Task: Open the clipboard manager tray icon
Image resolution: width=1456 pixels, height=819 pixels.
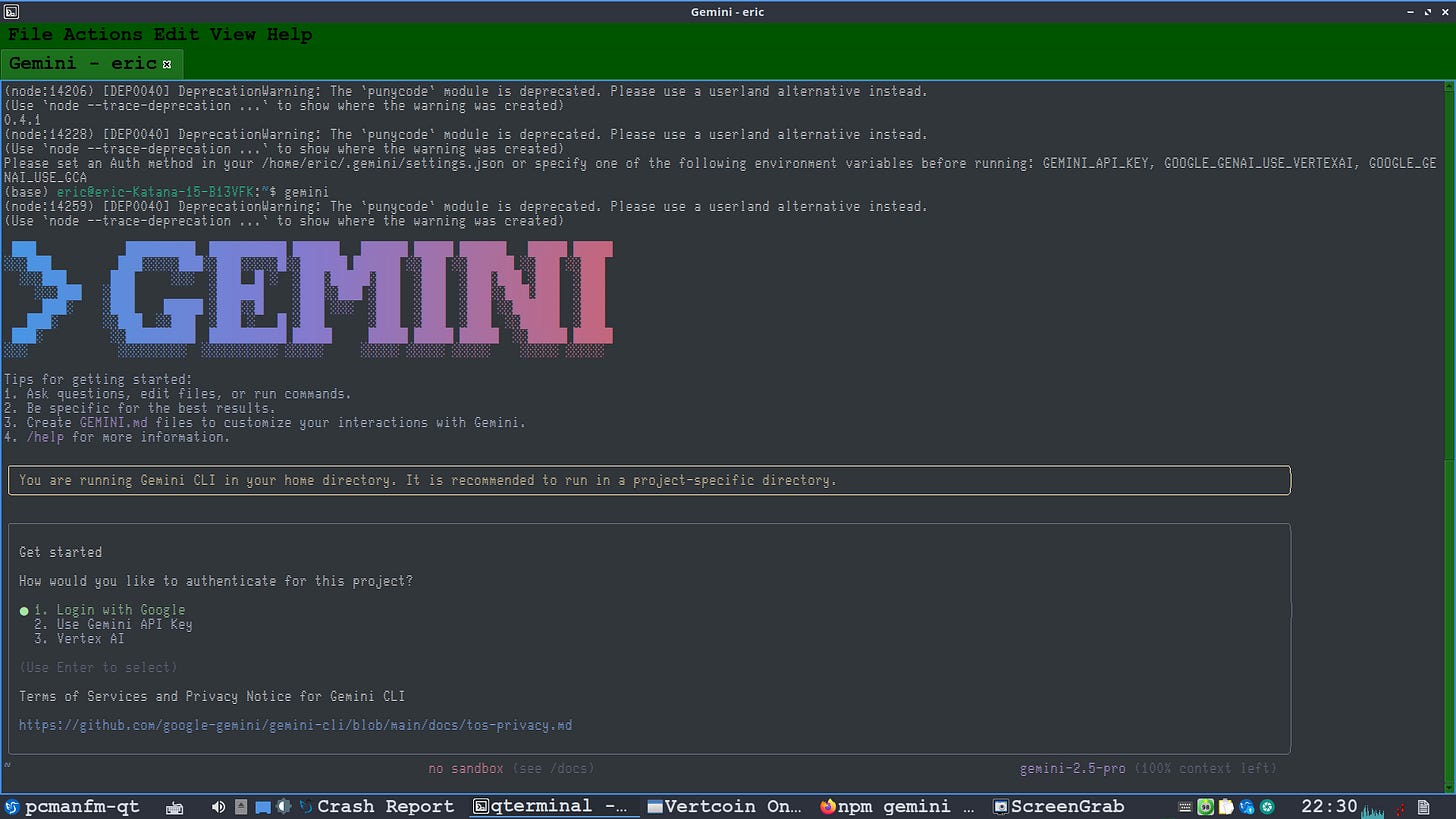Action: click(x=1226, y=806)
